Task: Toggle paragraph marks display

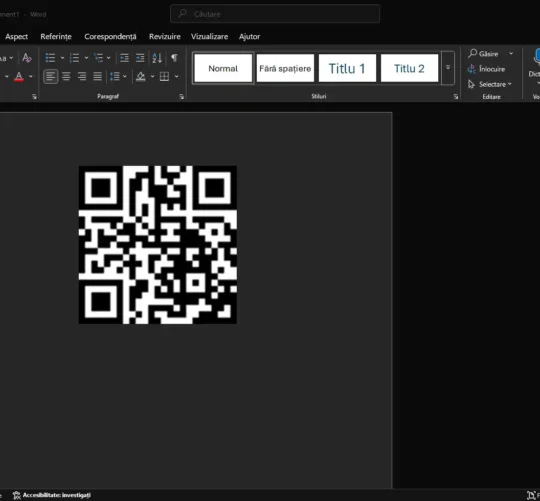Action: tap(174, 58)
